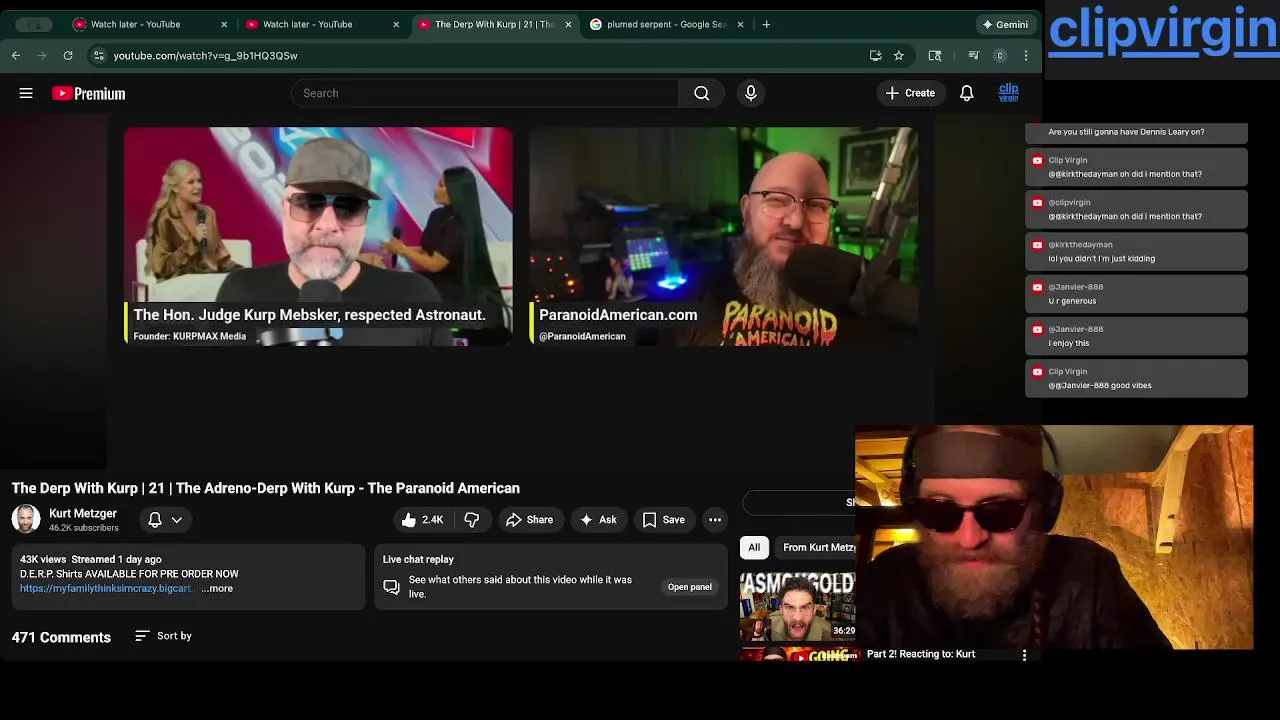Save video to playlist
Screen dimensions: 1280x720
click(x=664, y=520)
